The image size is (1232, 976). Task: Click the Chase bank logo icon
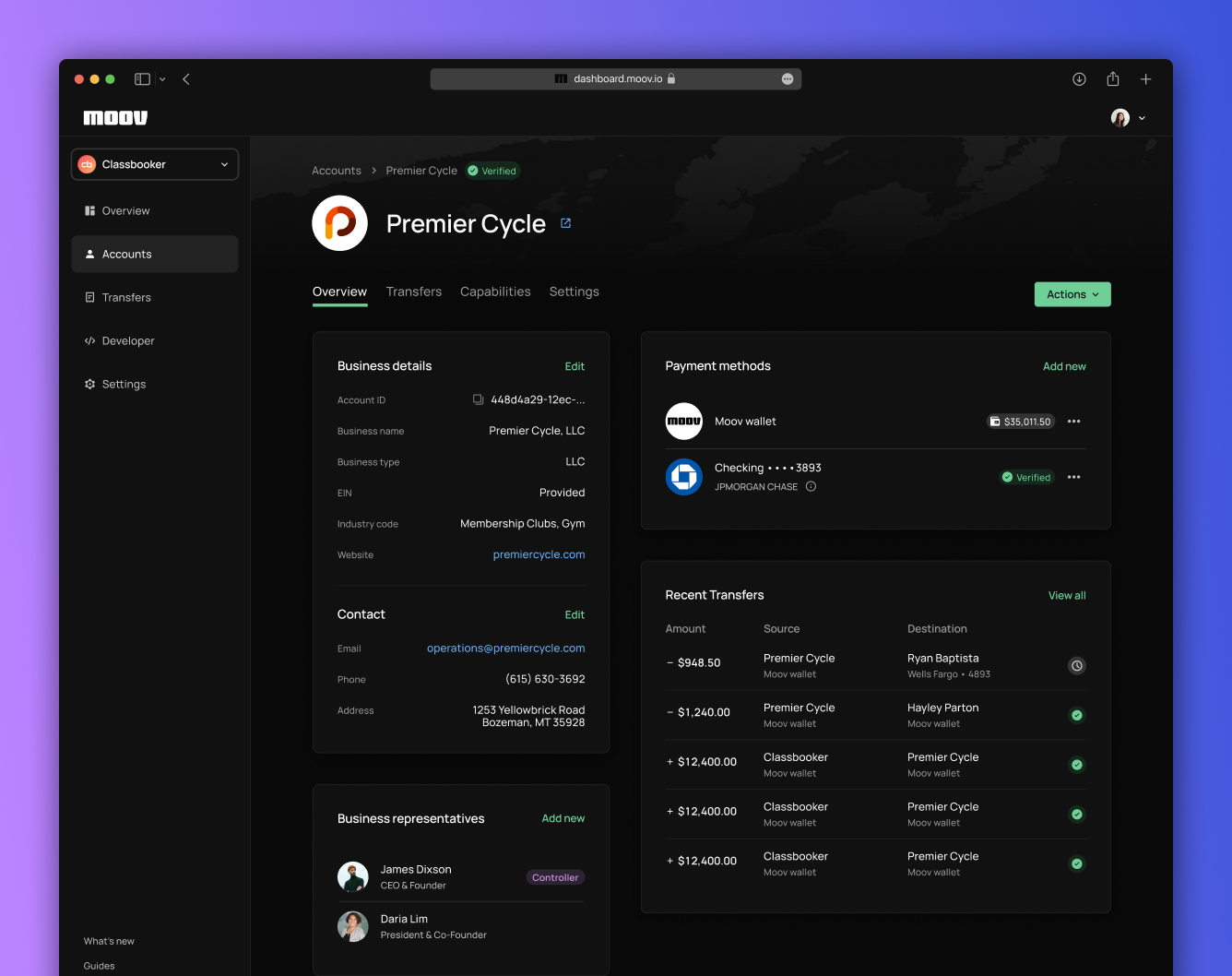[684, 477]
